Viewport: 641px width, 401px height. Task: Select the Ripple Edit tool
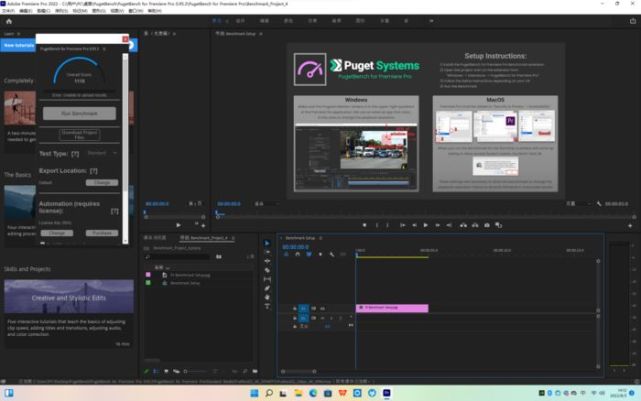[267, 261]
